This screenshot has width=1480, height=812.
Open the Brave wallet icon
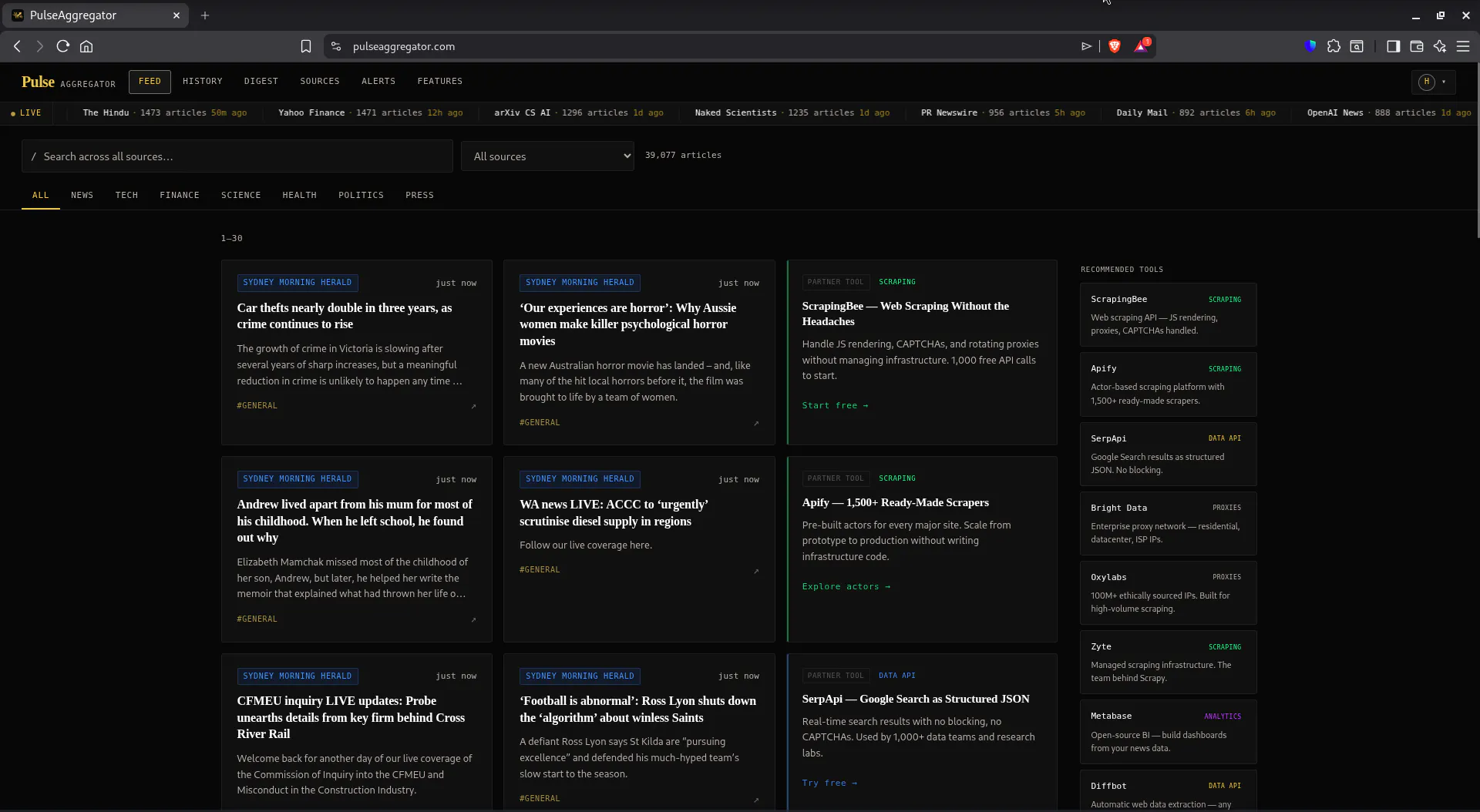1416,46
